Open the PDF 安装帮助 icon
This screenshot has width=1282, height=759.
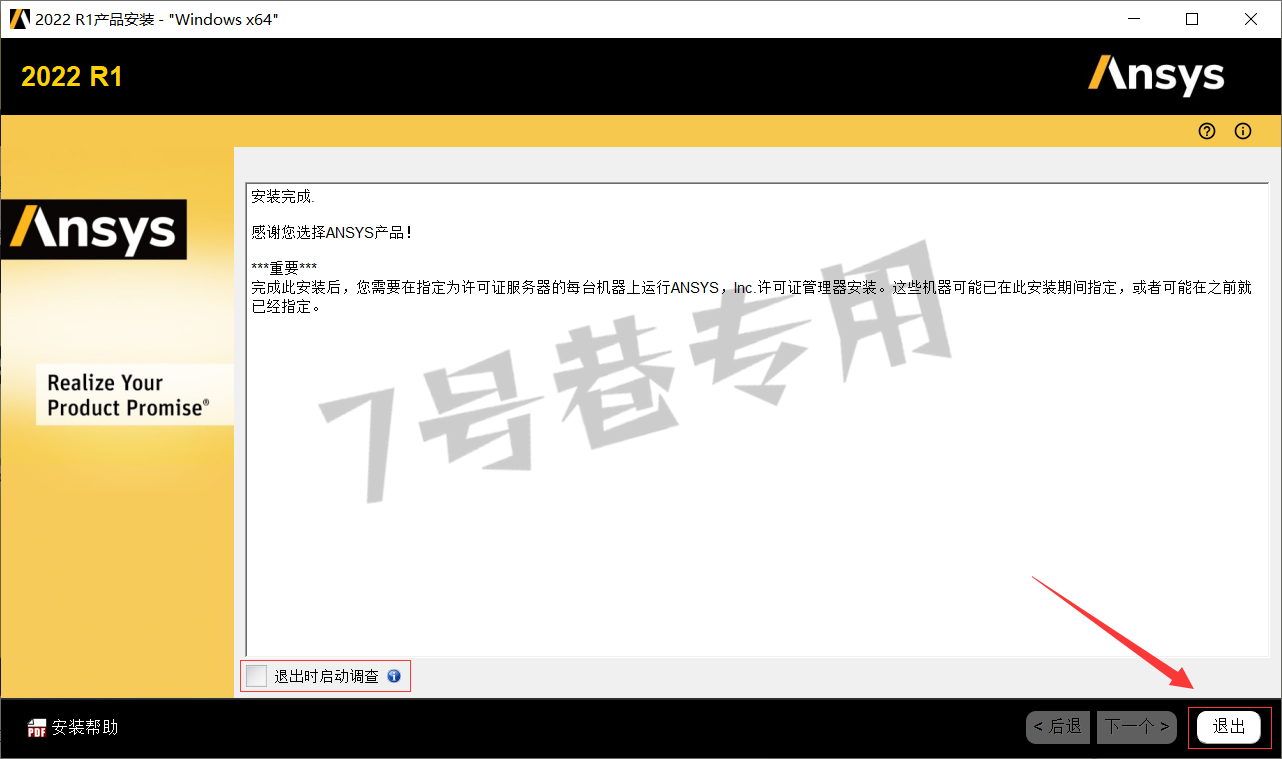point(37,728)
